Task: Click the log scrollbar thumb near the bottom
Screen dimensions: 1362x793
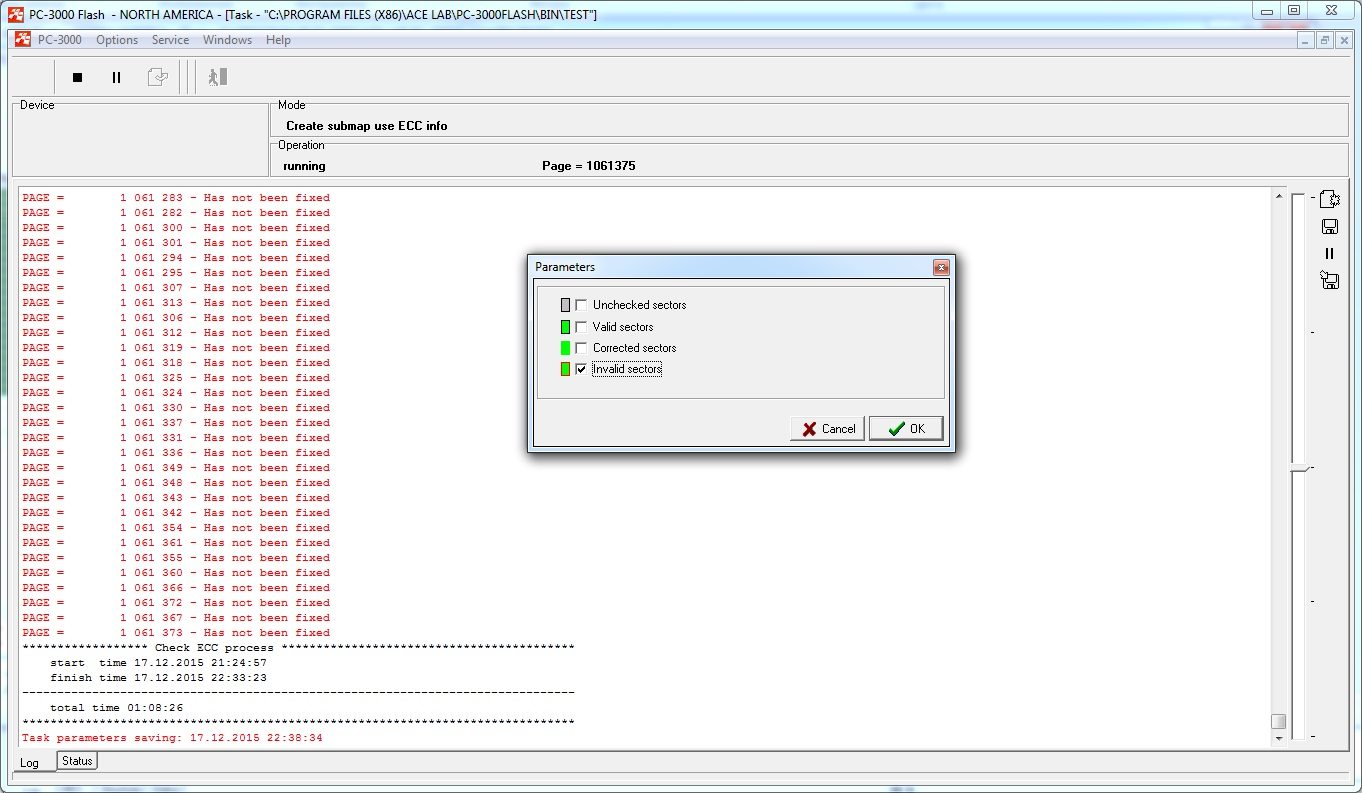Action: (x=1278, y=721)
